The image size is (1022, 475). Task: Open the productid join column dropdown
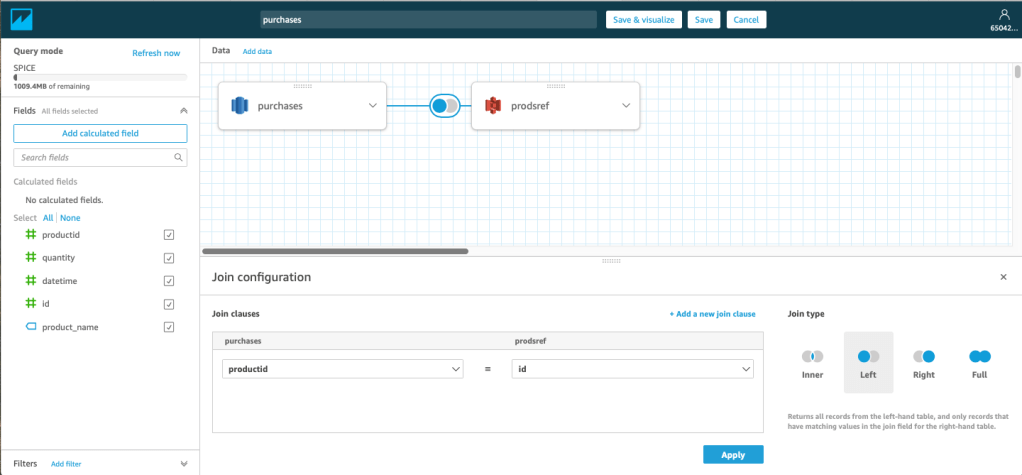[341, 369]
